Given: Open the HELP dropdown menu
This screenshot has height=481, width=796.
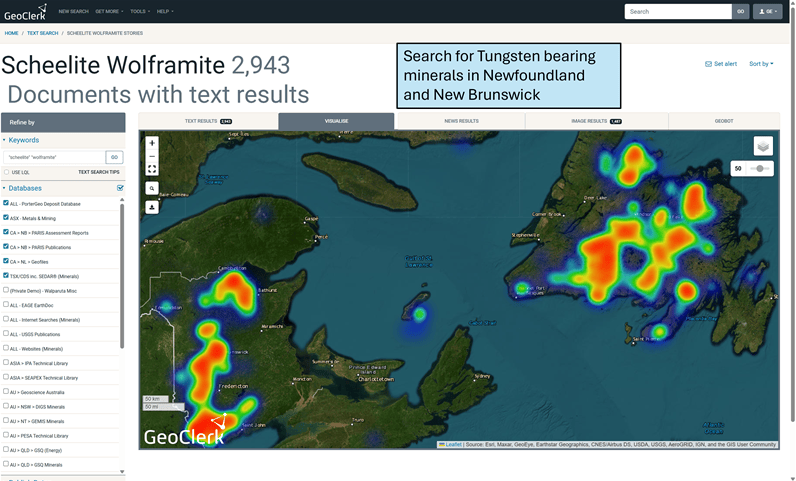Looking at the screenshot, I should pos(165,11).
